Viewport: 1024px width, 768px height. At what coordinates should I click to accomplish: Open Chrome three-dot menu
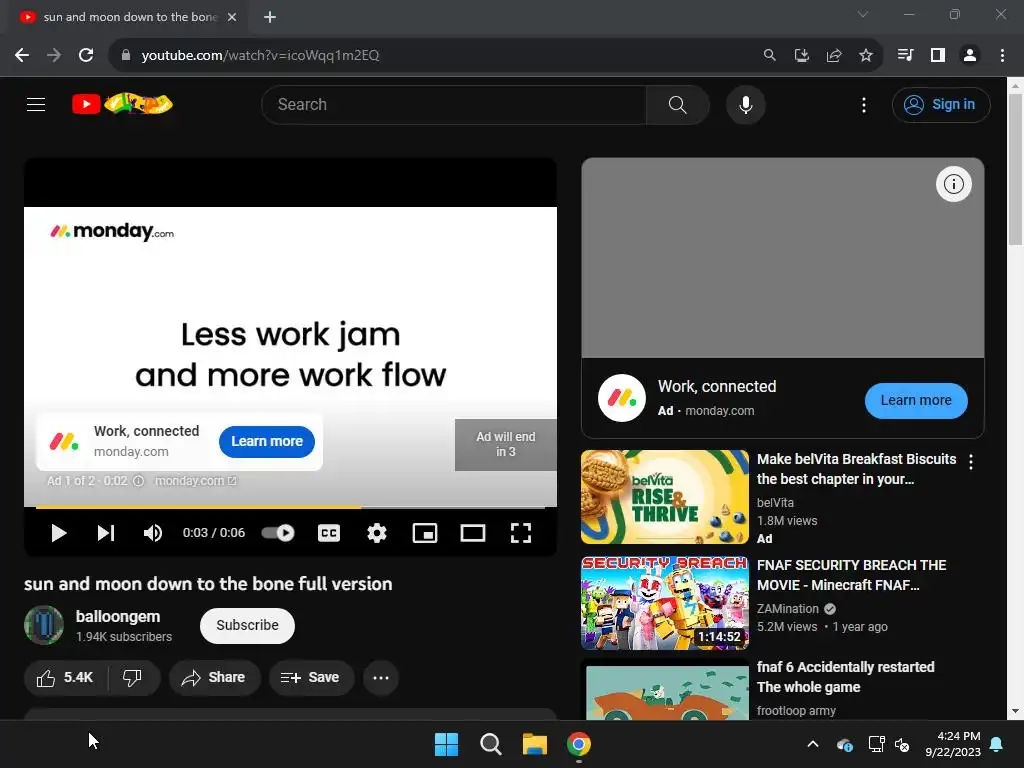click(x=1002, y=56)
